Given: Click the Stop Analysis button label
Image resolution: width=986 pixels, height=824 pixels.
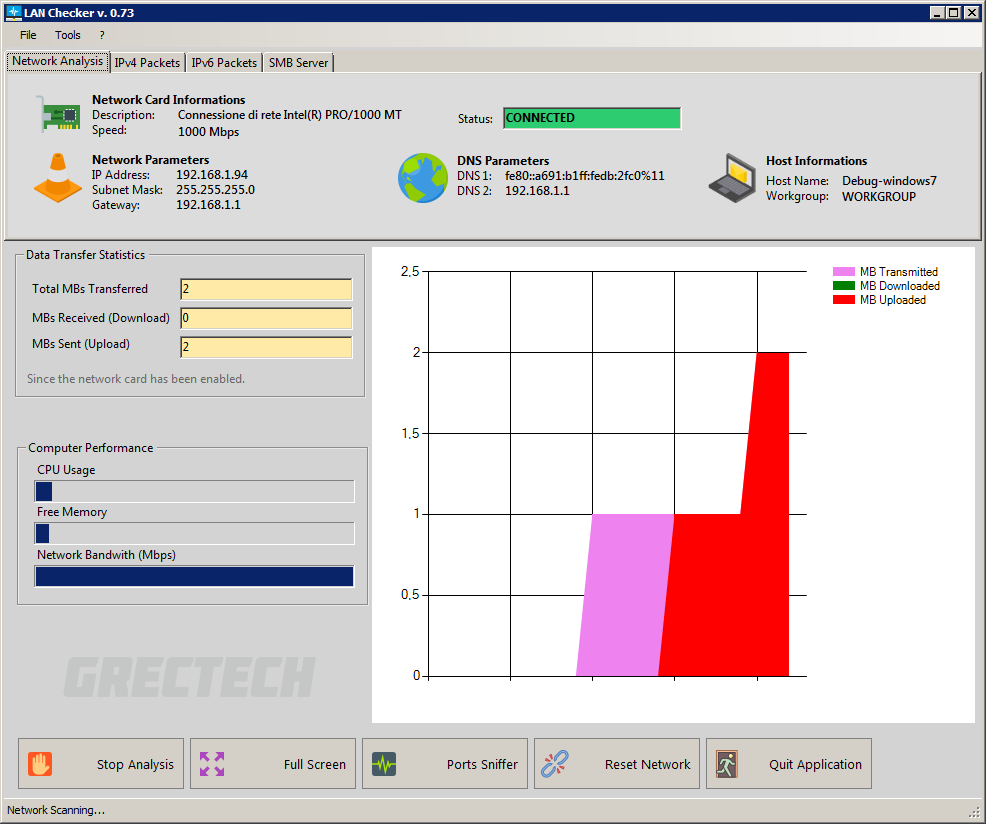Looking at the screenshot, I should click(135, 764).
